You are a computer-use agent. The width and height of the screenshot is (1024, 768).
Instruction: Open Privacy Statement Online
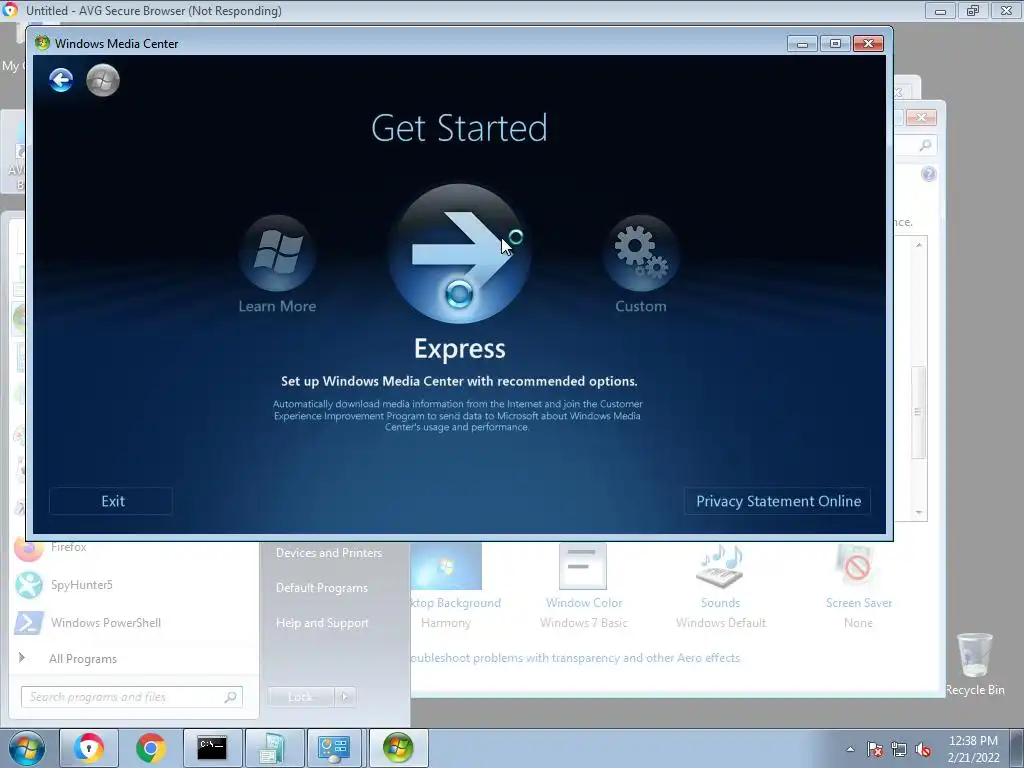778,501
